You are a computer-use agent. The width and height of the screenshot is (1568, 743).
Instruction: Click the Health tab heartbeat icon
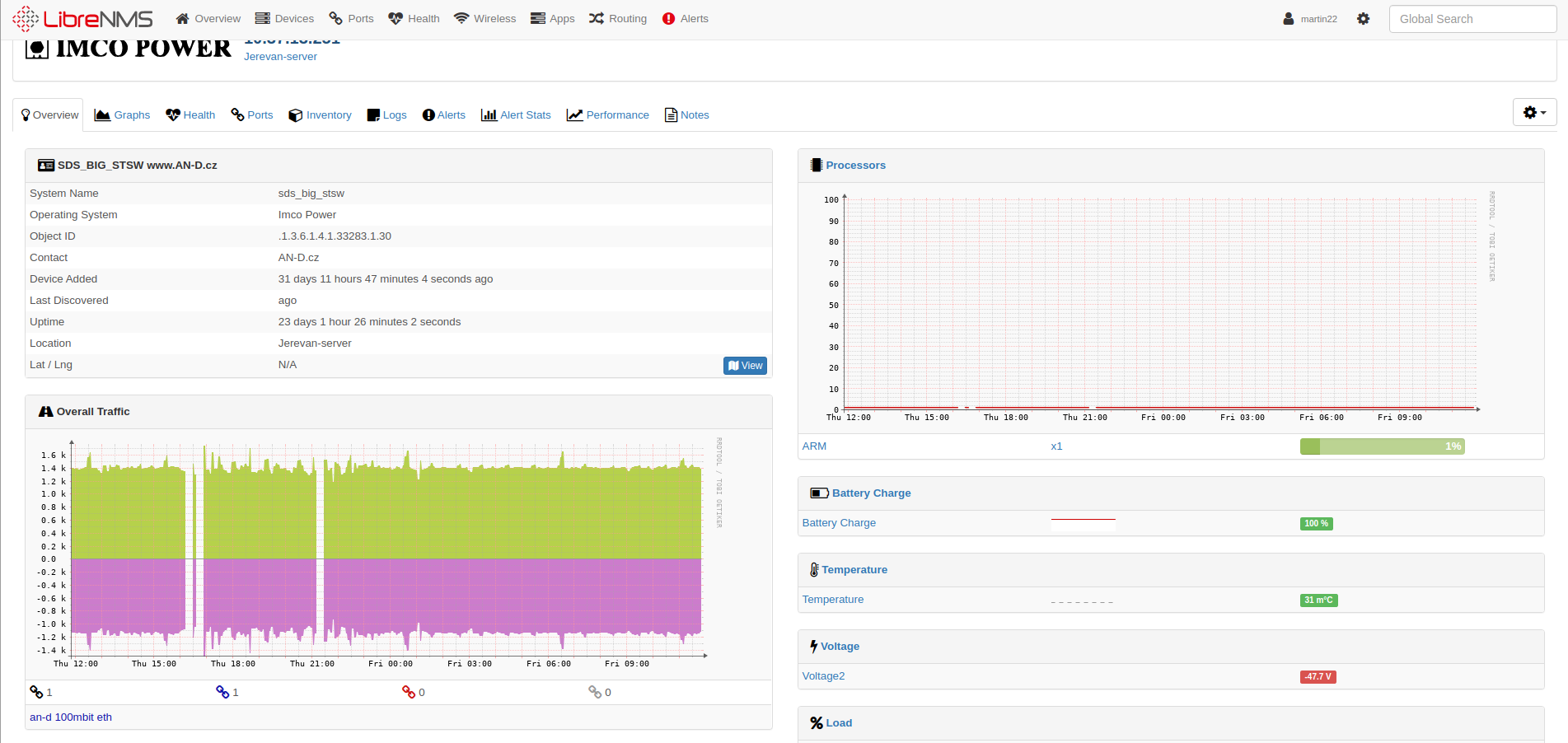point(173,115)
